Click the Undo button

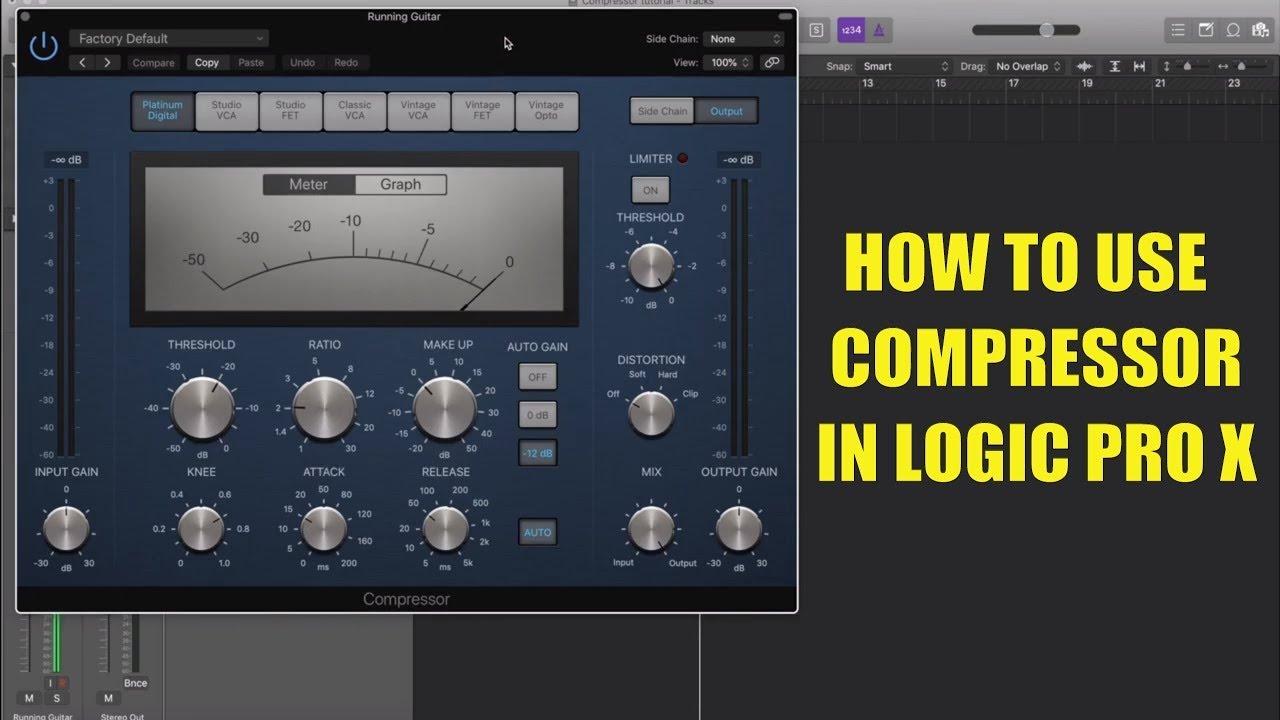pos(302,63)
